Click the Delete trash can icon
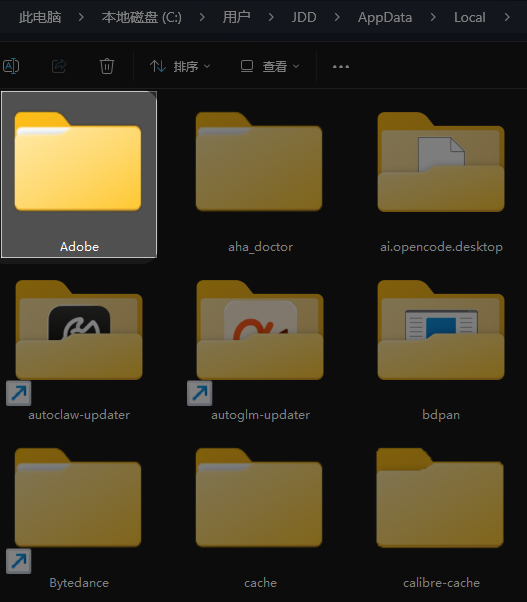 pyautogui.click(x=107, y=66)
